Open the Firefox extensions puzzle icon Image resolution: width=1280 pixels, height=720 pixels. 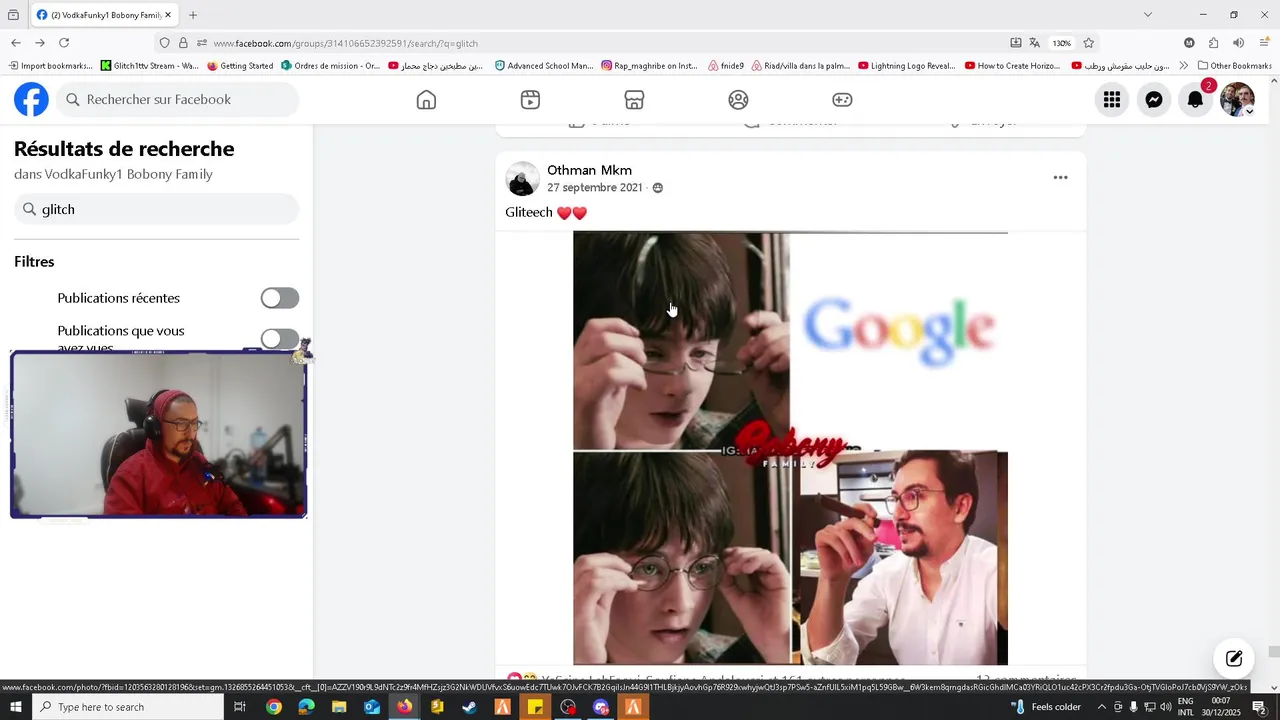(1213, 43)
